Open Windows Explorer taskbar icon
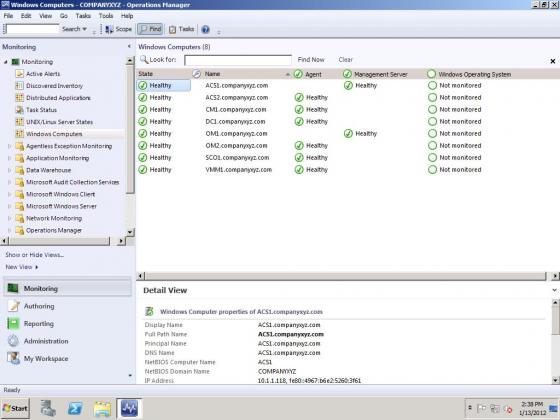Screen dimensions: 560x420 point(102,408)
